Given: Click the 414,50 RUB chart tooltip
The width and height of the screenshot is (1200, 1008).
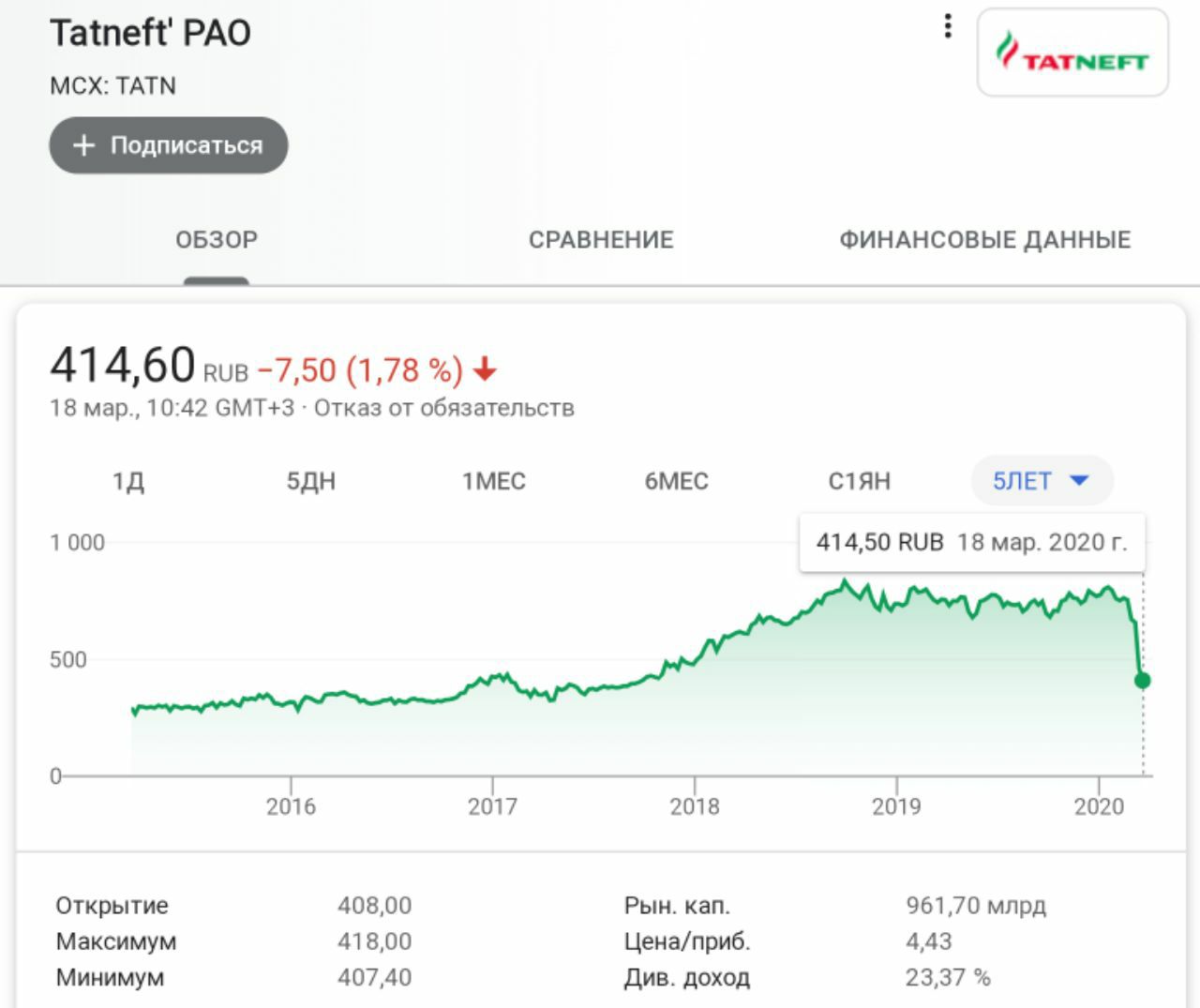Looking at the screenshot, I should [x=972, y=542].
